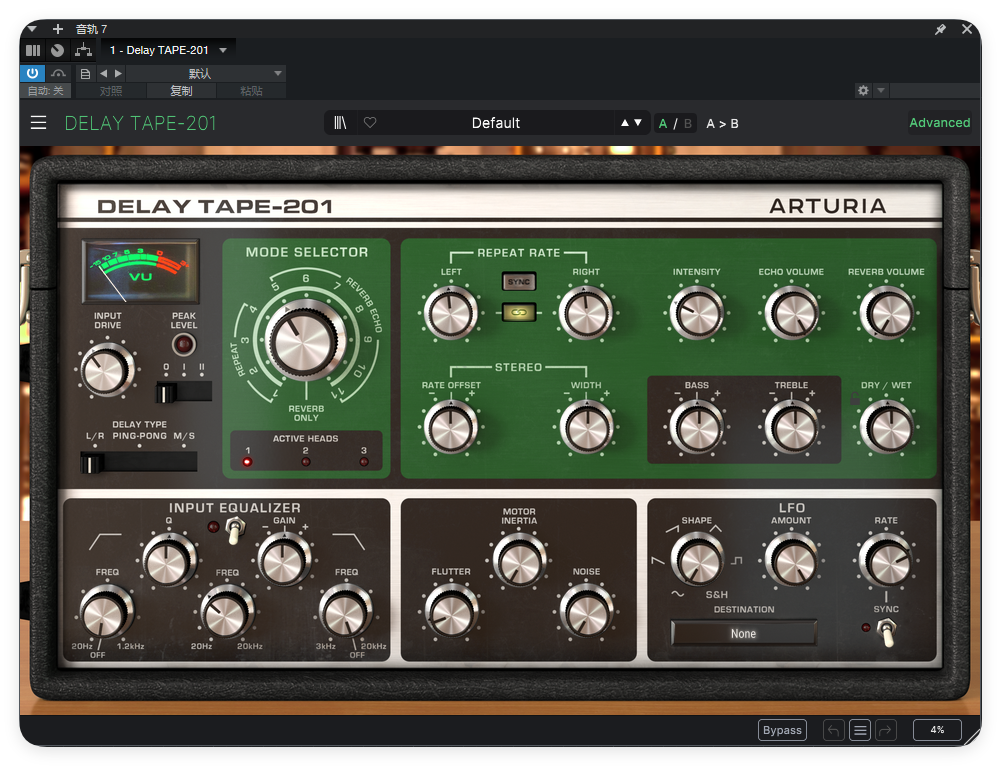The height and width of the screenshot is (766, 1001).
Task: Toggle the repeat rate SYNC button
Action: pos(518,282)
